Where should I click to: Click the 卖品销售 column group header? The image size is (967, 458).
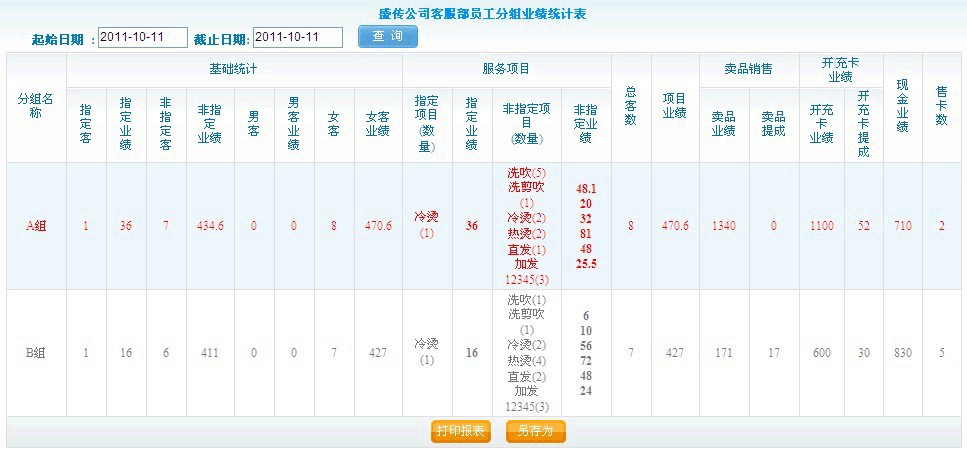pyautogui.click(x=749, y=69)
